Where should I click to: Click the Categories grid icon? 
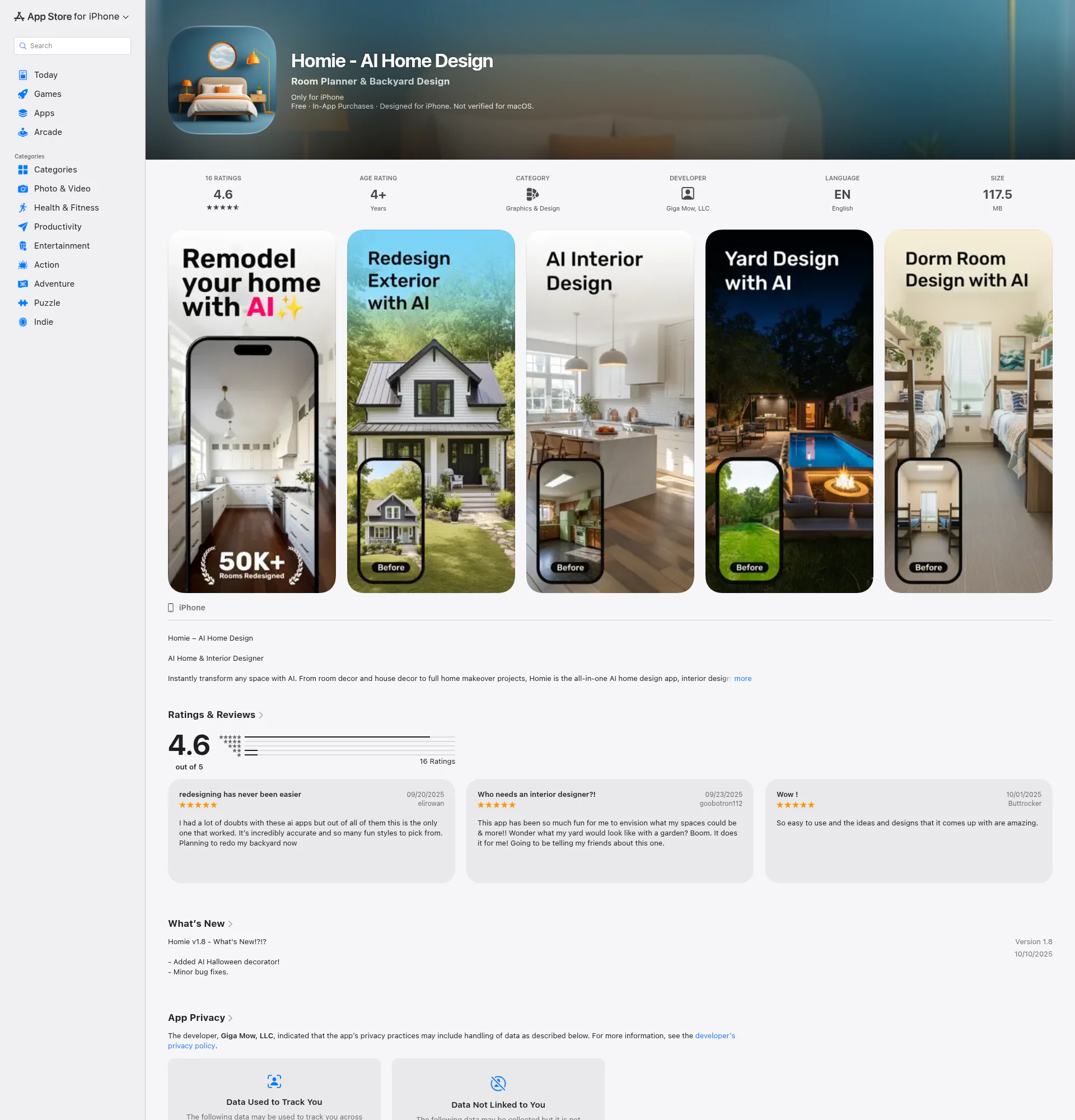[23, 170]
